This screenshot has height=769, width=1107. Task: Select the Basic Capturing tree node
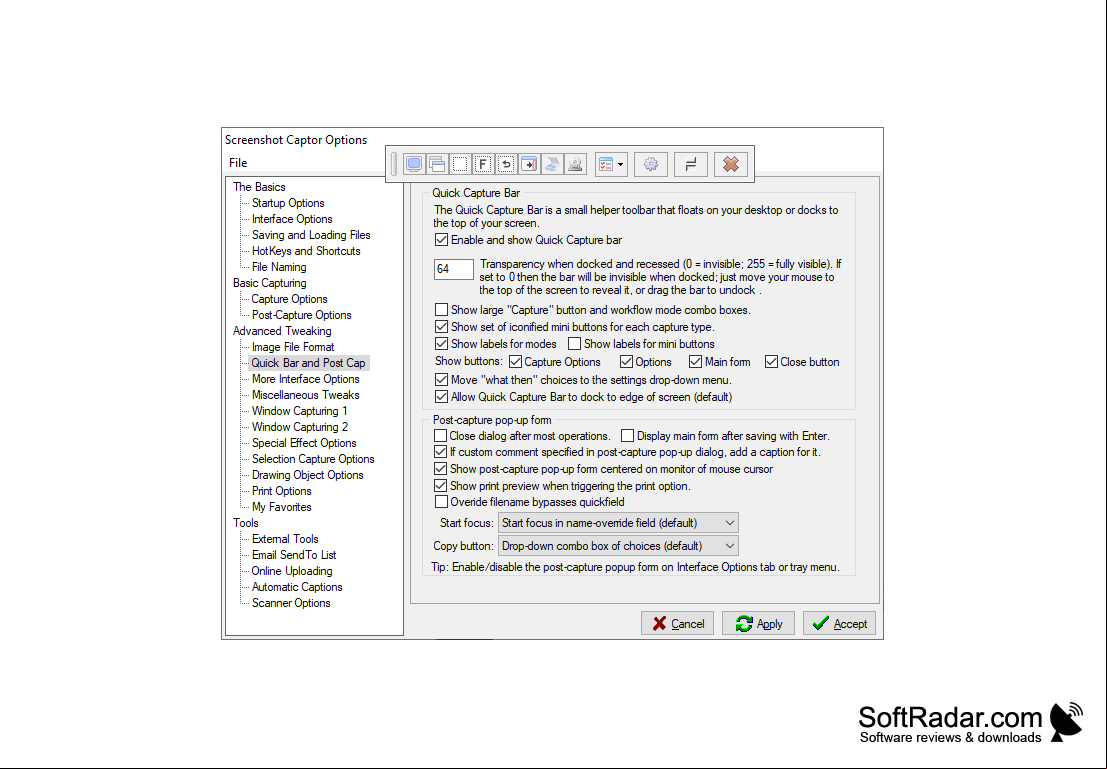tap(270, 283)
